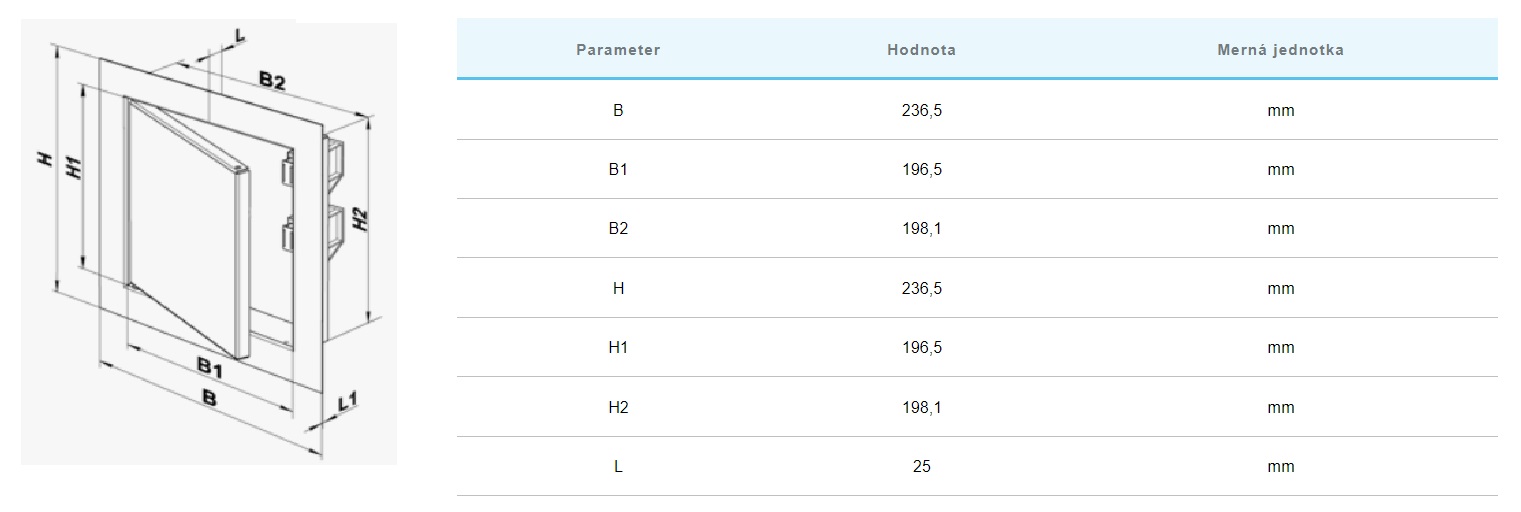Click the 198,1 value in the B2 row
The width and height of the screenshot is (1521, 512).
point(921,228)
